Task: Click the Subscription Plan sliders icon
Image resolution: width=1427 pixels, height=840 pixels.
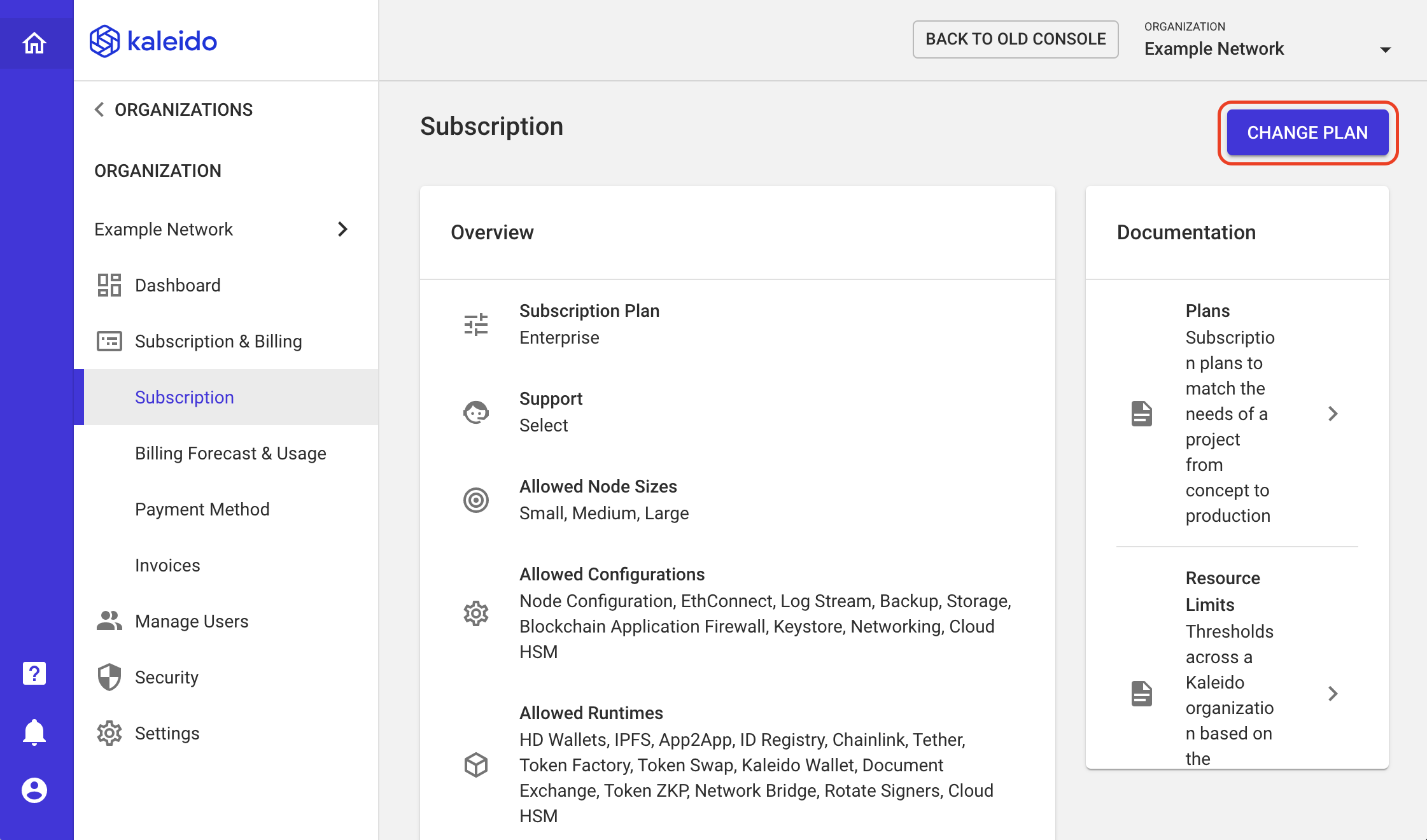Action: 475,325
